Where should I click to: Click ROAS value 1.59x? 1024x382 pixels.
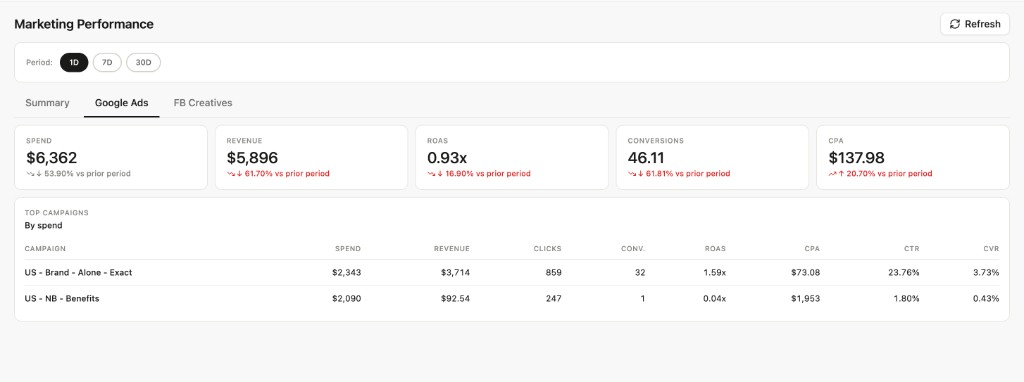coord(714,272)
